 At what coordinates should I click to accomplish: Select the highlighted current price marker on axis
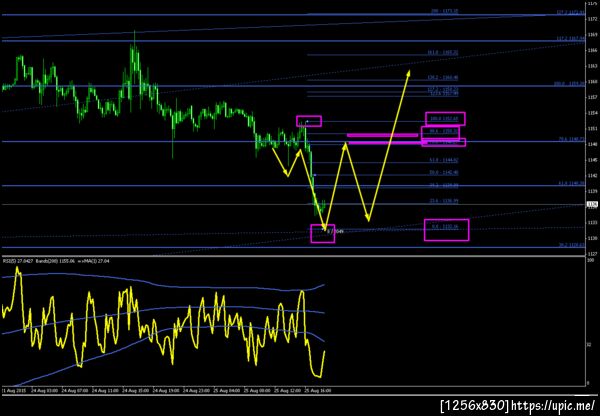coord(592,204)
